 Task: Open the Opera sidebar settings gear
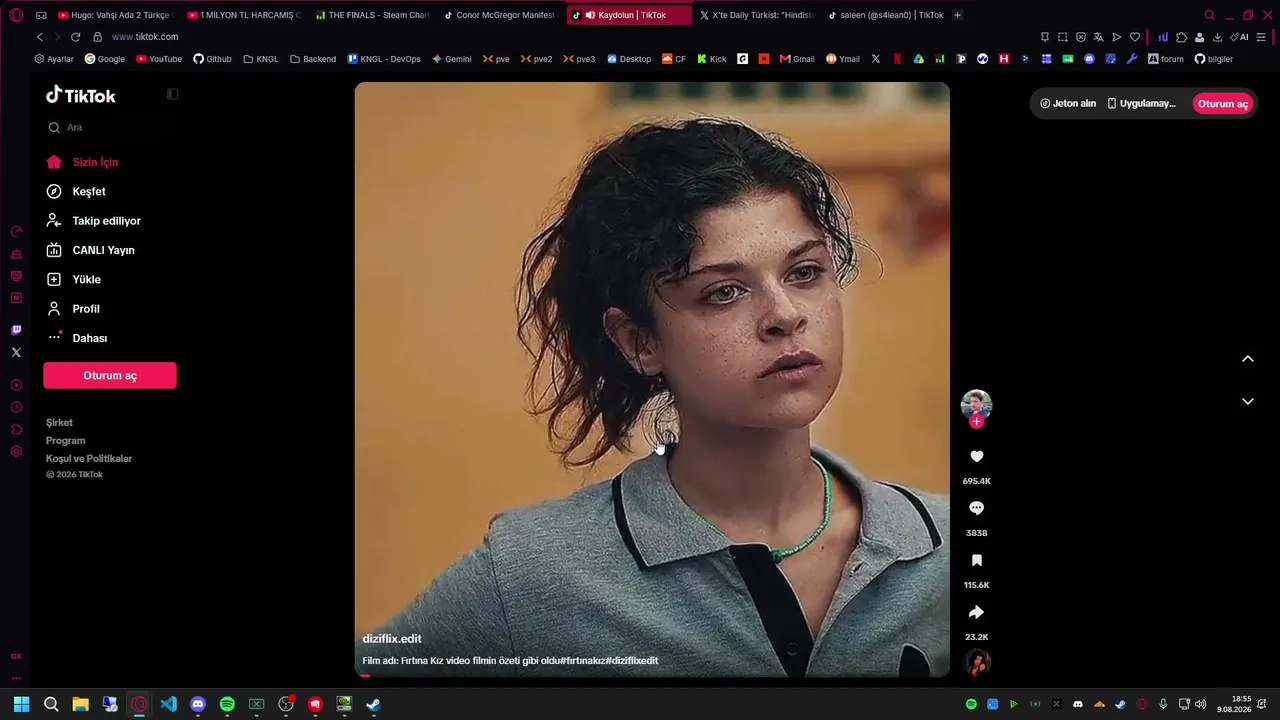16,451
